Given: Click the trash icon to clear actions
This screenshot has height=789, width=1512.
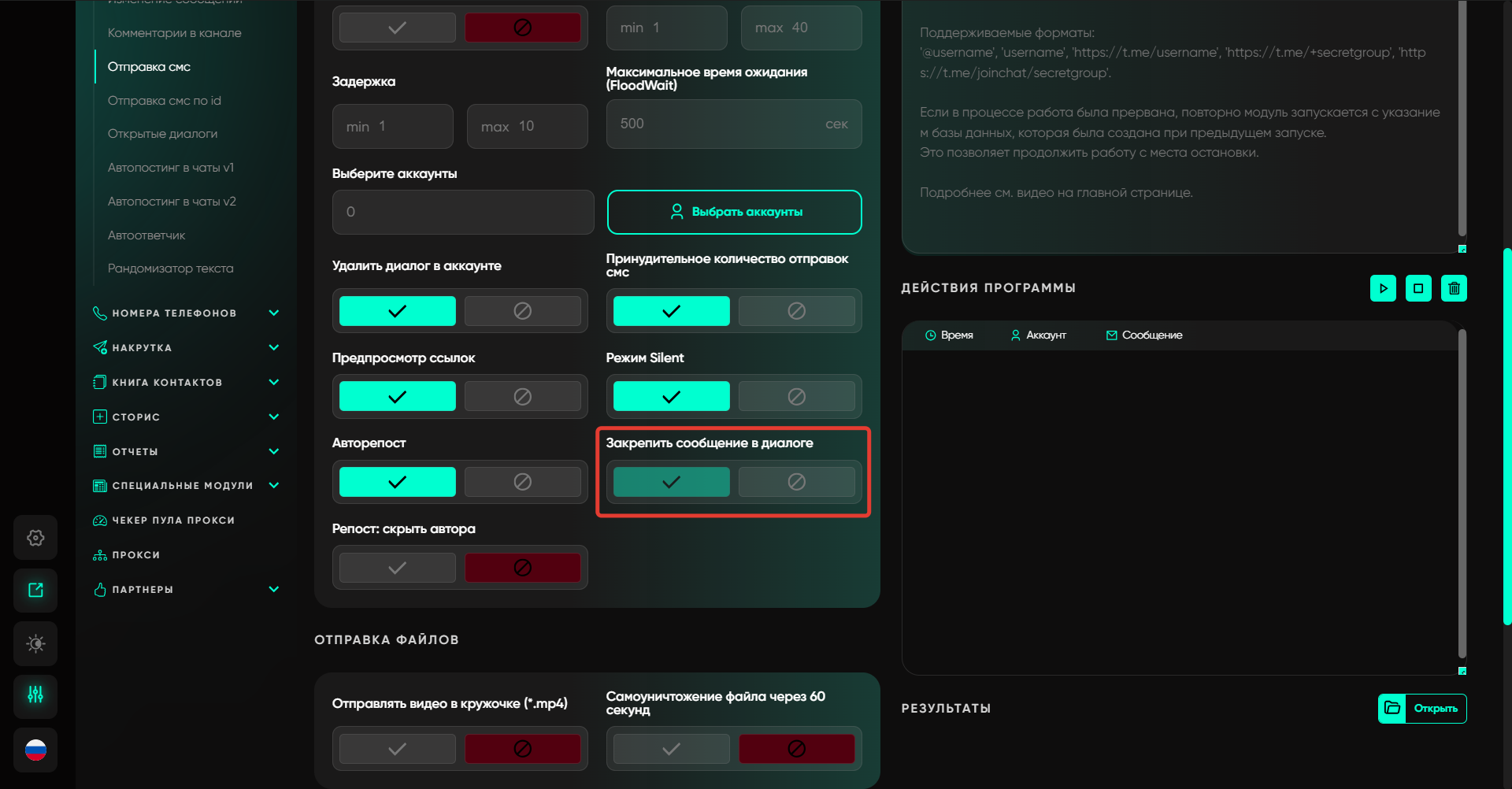Looking at the screenshot, I should (x=1454, y=288).
